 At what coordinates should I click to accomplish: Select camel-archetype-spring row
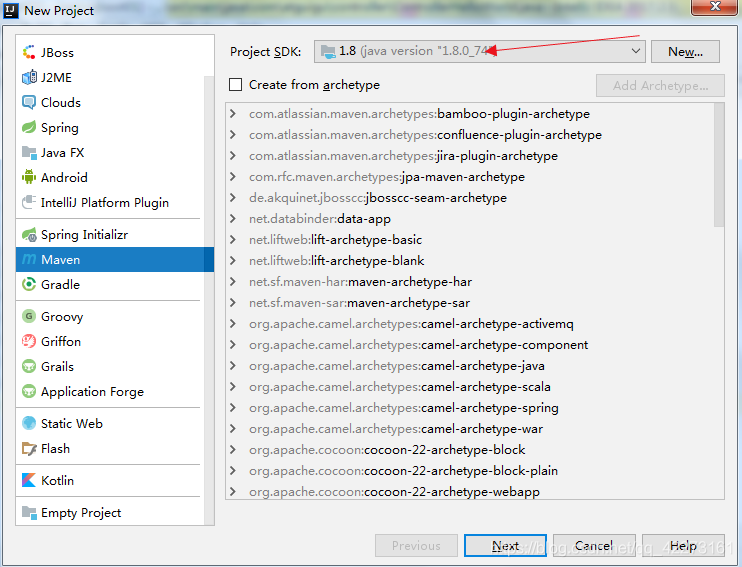point(470,408)
